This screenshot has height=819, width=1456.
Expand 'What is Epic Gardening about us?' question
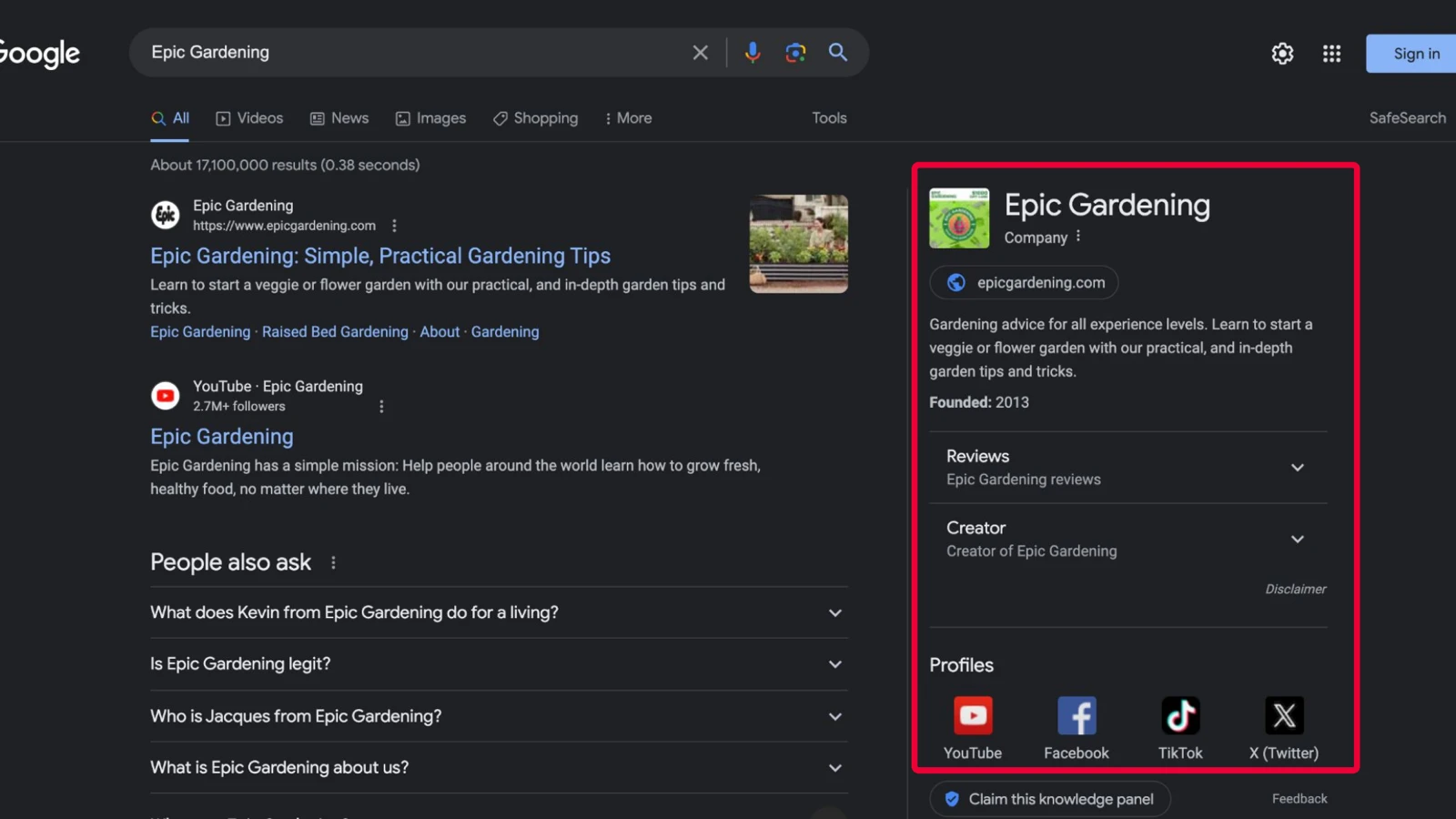(x=499, y=767)
